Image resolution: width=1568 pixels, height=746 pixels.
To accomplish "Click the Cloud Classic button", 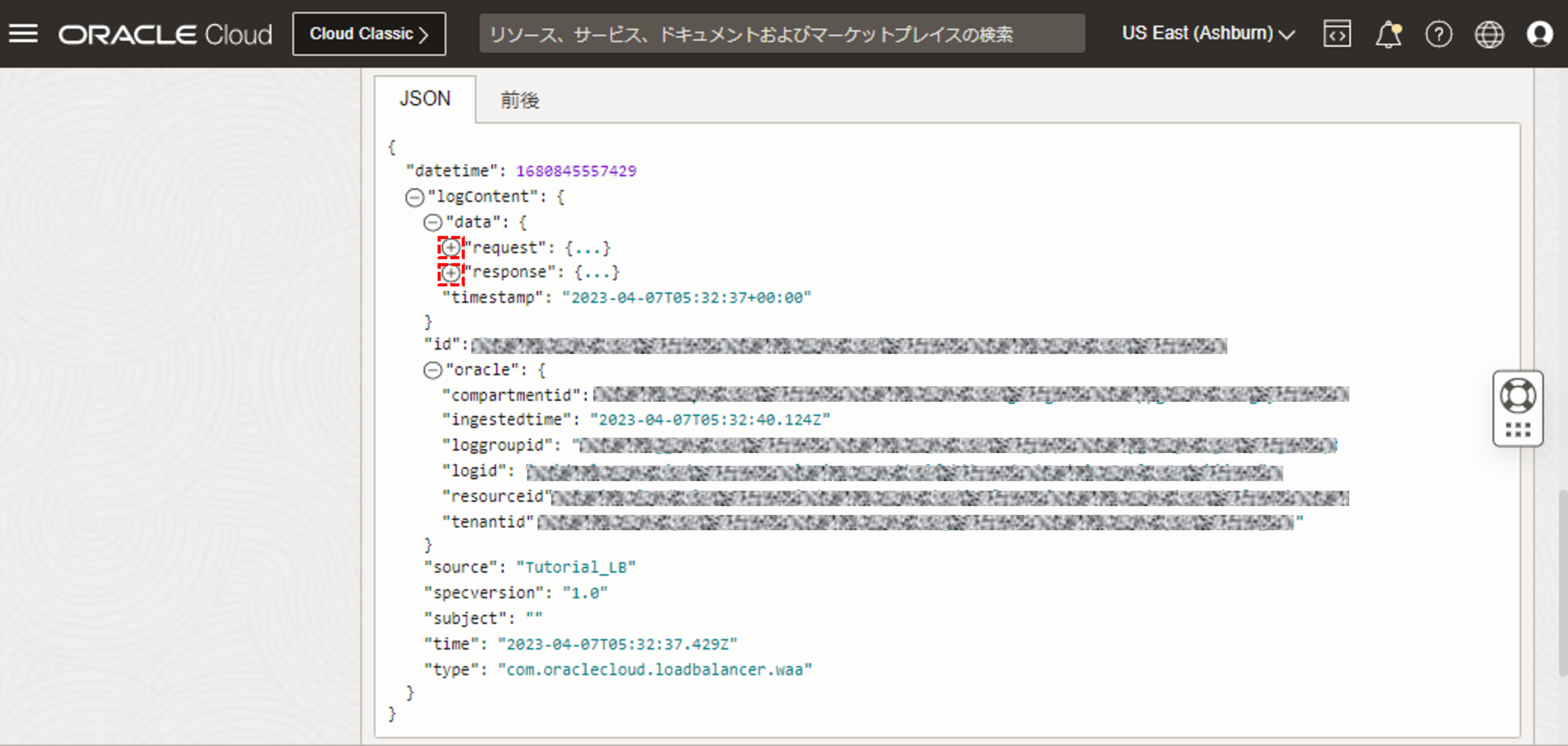I will click(369, 34).
